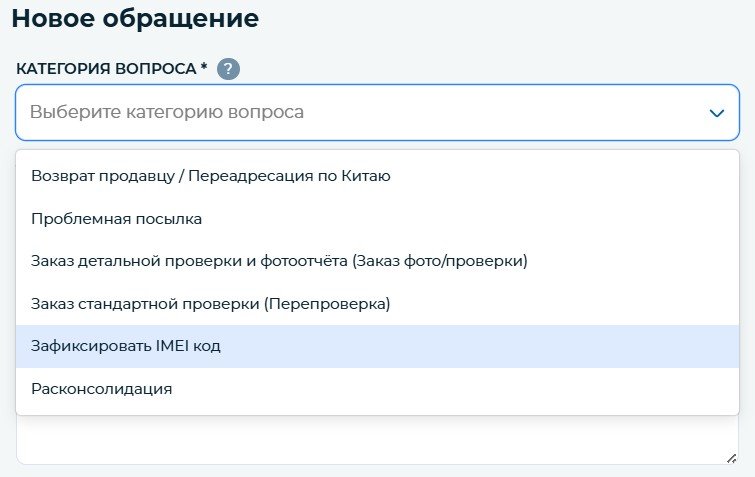Click into the message text area below list
This screenshot has width=755, height=477.
378,440
